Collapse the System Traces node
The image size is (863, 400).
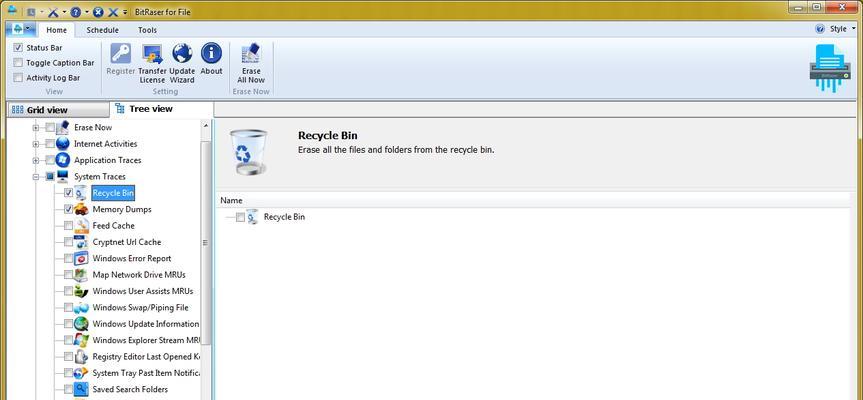(x=36, y=177)
